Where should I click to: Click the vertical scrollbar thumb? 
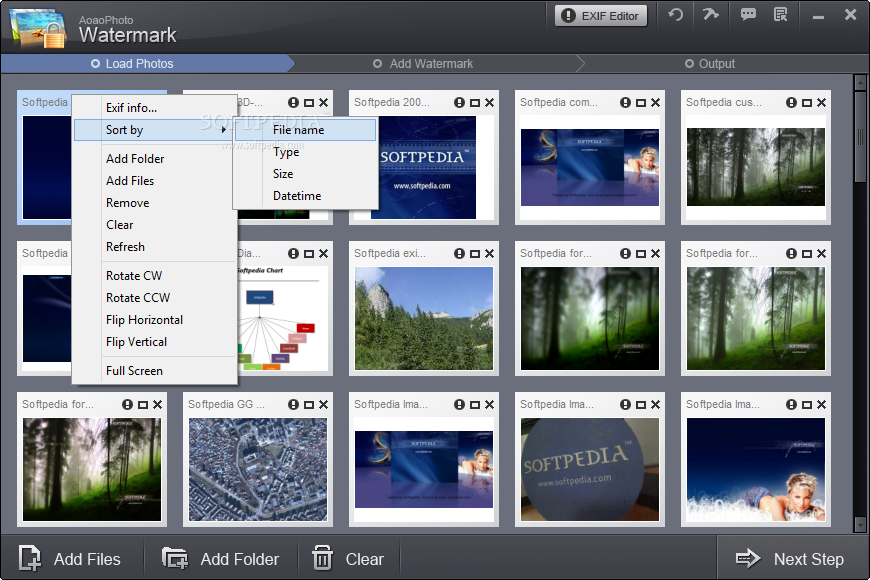[x=860, y=137]
